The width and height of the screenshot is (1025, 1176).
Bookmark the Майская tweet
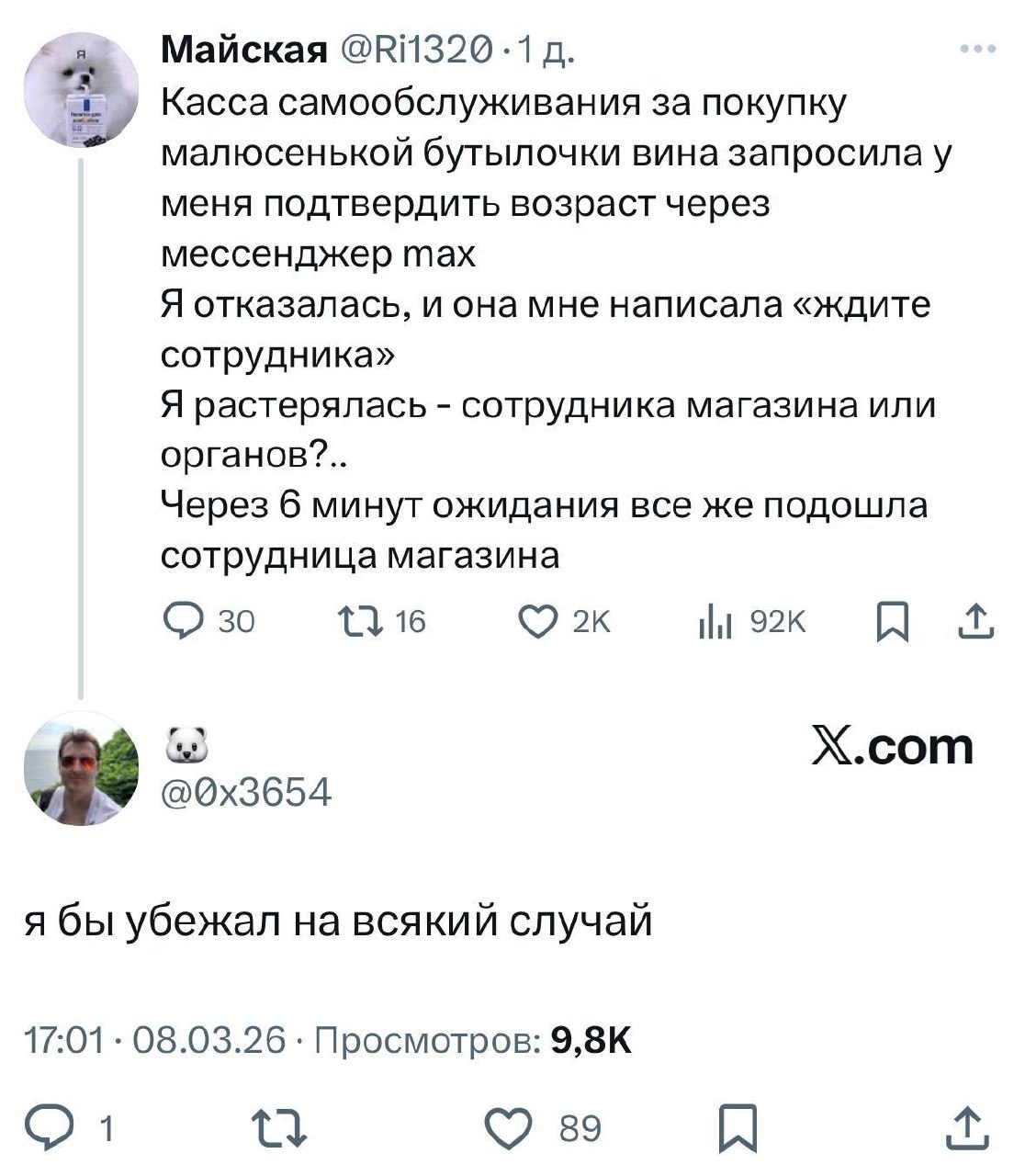(x=890, y=623)
